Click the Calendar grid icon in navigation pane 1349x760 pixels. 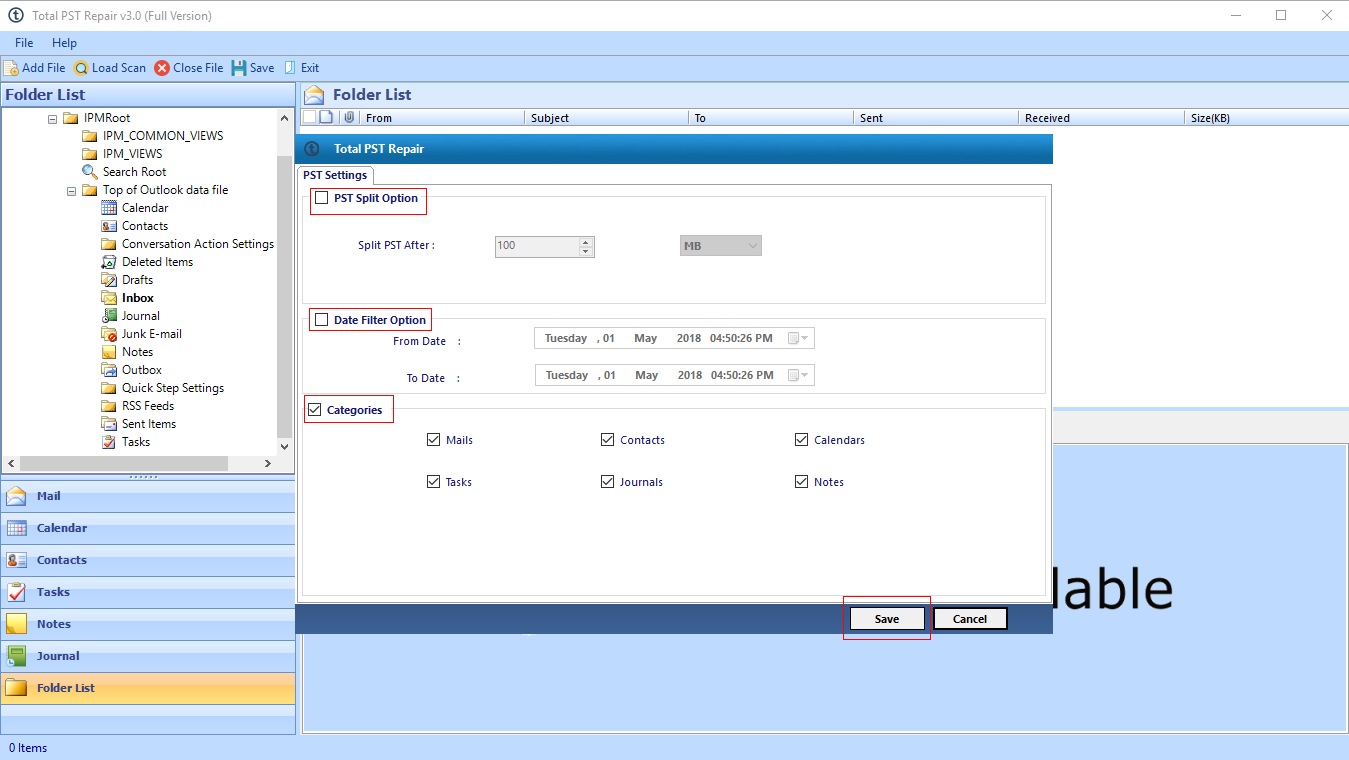pyautogui.click(x=17, y=528)
